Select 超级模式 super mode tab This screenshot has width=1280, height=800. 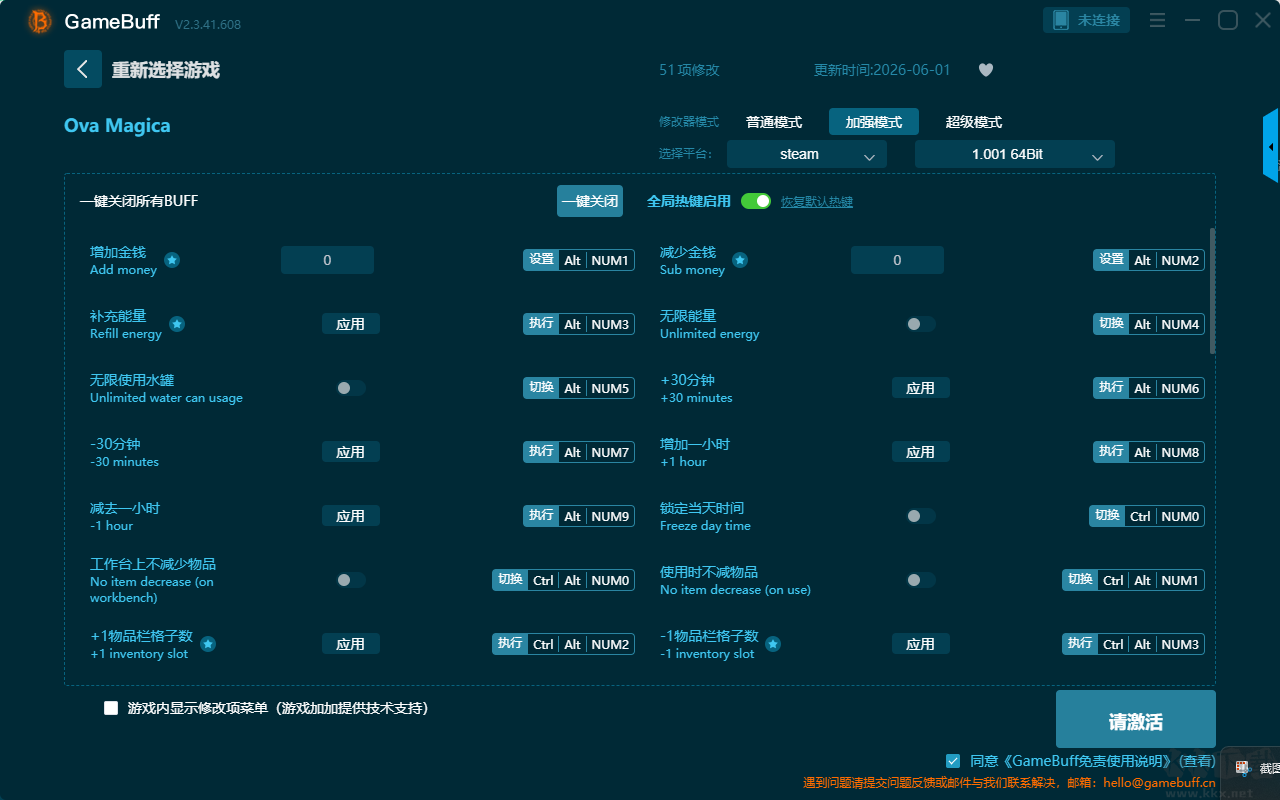[x=974, y=122]
